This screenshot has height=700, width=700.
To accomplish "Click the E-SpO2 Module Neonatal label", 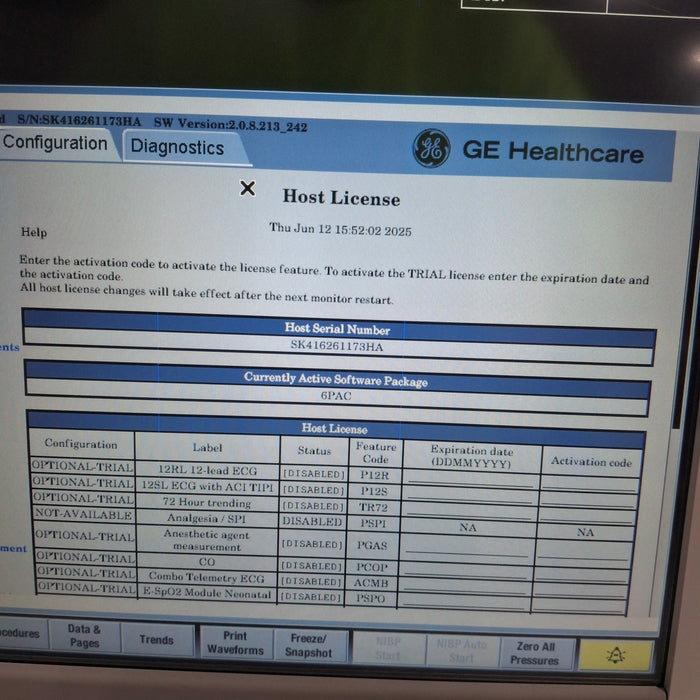I will point(207,593).
